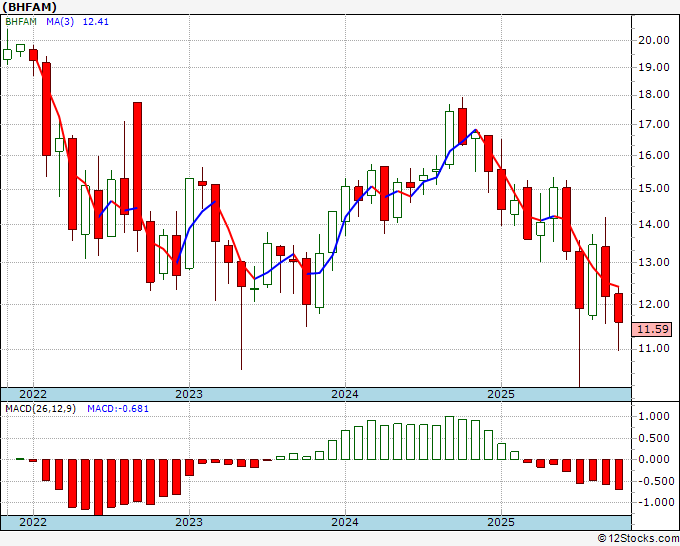Viewport: 680px width, 546px height.
Task: Click the MACD:-0.681 value label
Action: click(x=118, y=409)
